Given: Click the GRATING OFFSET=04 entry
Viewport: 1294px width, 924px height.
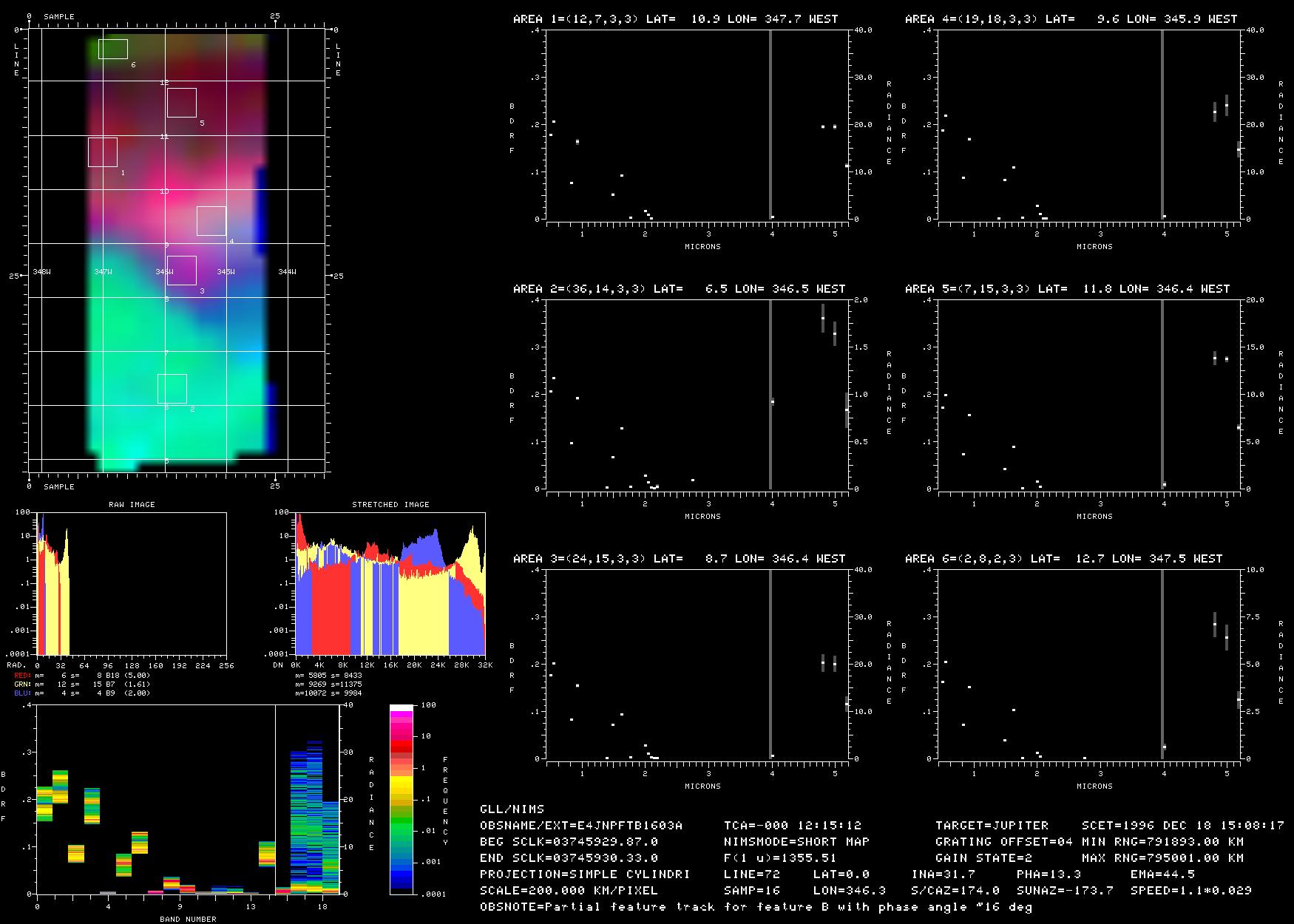Looking at the screenshot, I should click(x=1004, y=842).
